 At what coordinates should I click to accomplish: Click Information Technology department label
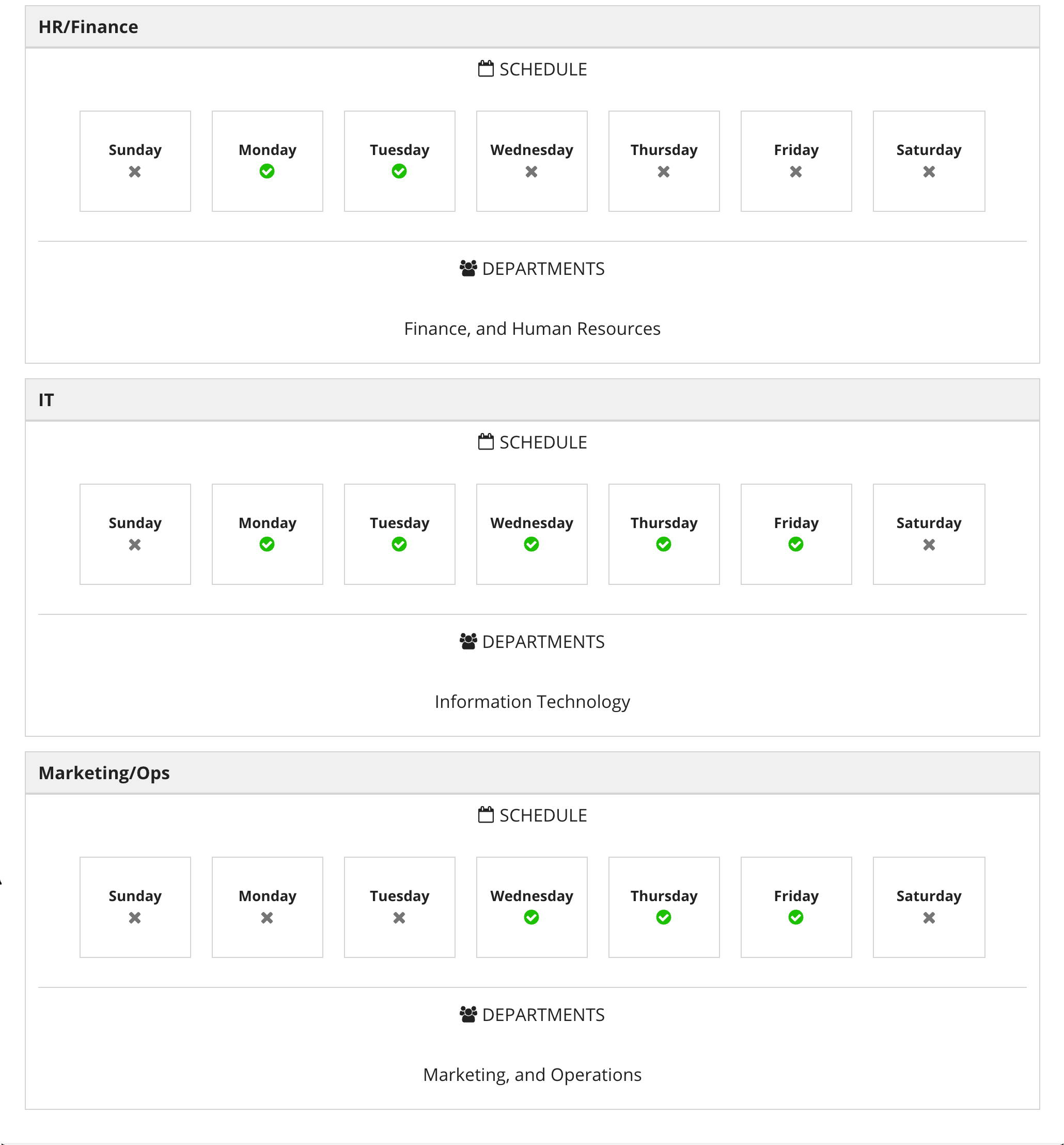click(531, 701)
